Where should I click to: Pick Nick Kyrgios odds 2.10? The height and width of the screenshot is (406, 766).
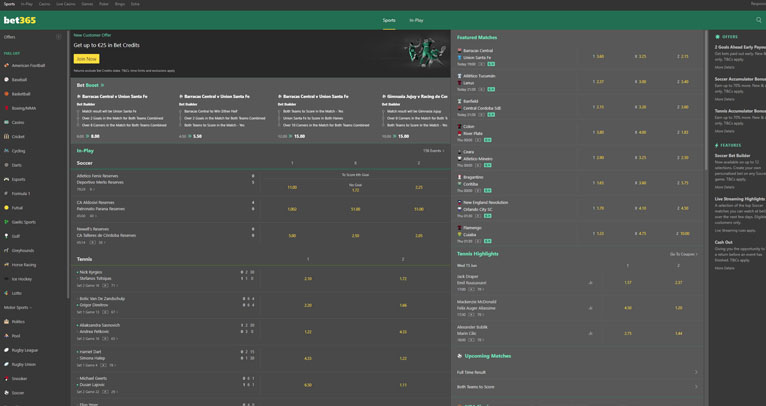[307, 279]
